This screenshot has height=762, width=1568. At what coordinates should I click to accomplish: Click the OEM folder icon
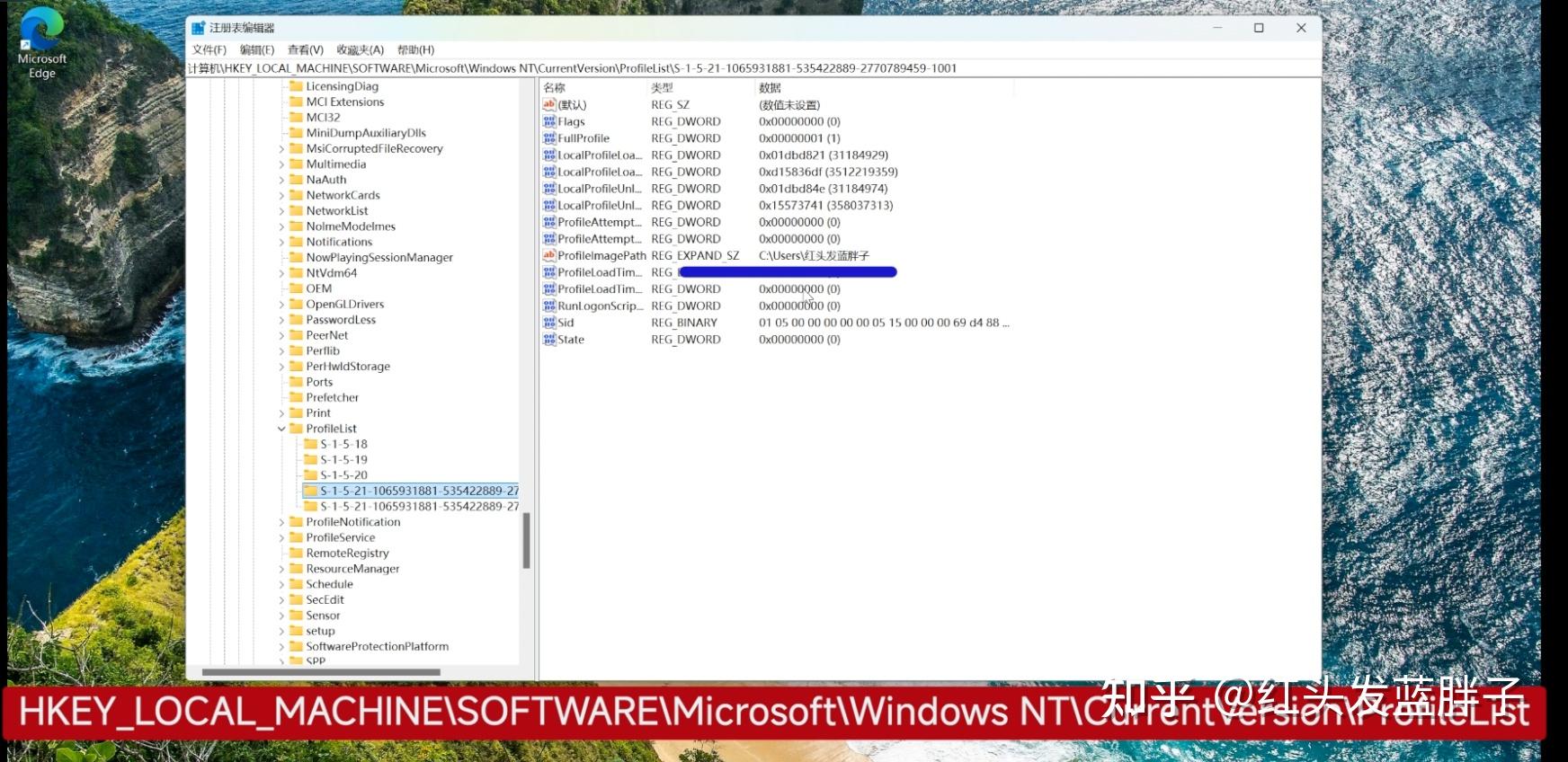[296, 288]
